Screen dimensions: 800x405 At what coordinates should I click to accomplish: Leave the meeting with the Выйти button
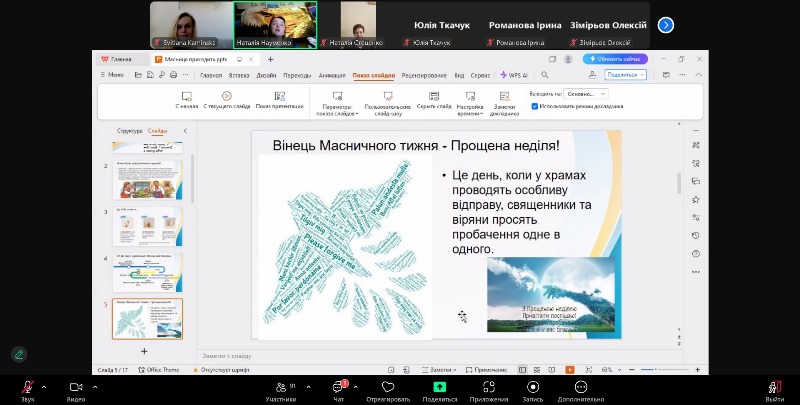[773, 387]
